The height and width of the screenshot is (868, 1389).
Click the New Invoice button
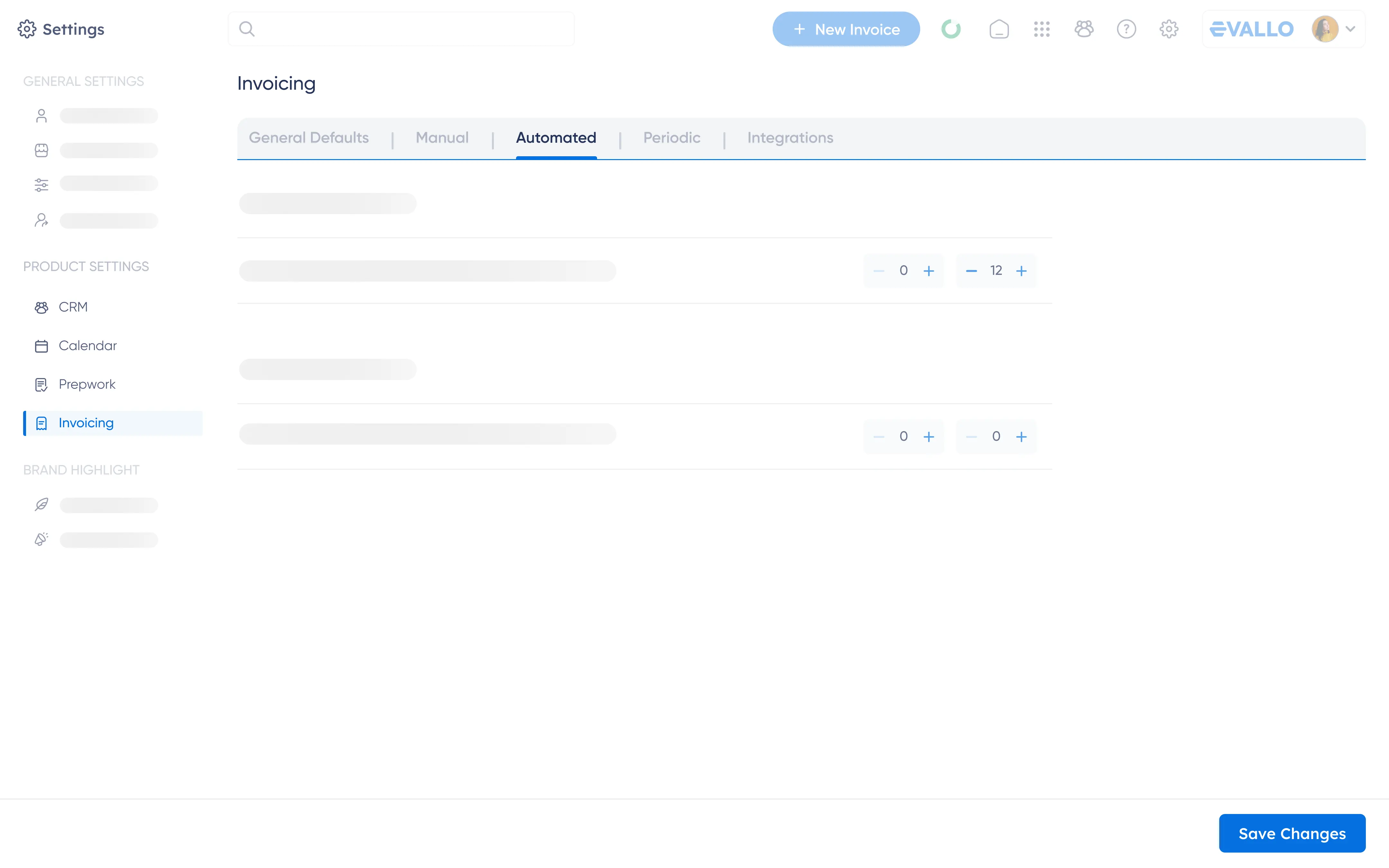tap(845, 29)
